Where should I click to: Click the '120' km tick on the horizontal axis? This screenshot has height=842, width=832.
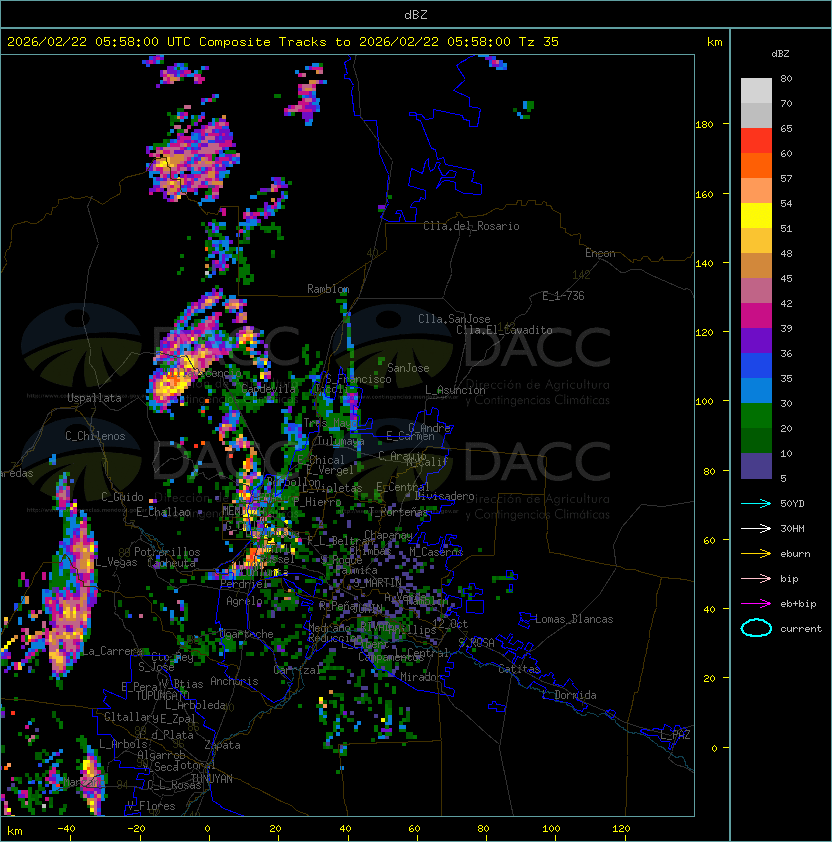point(621,829)
